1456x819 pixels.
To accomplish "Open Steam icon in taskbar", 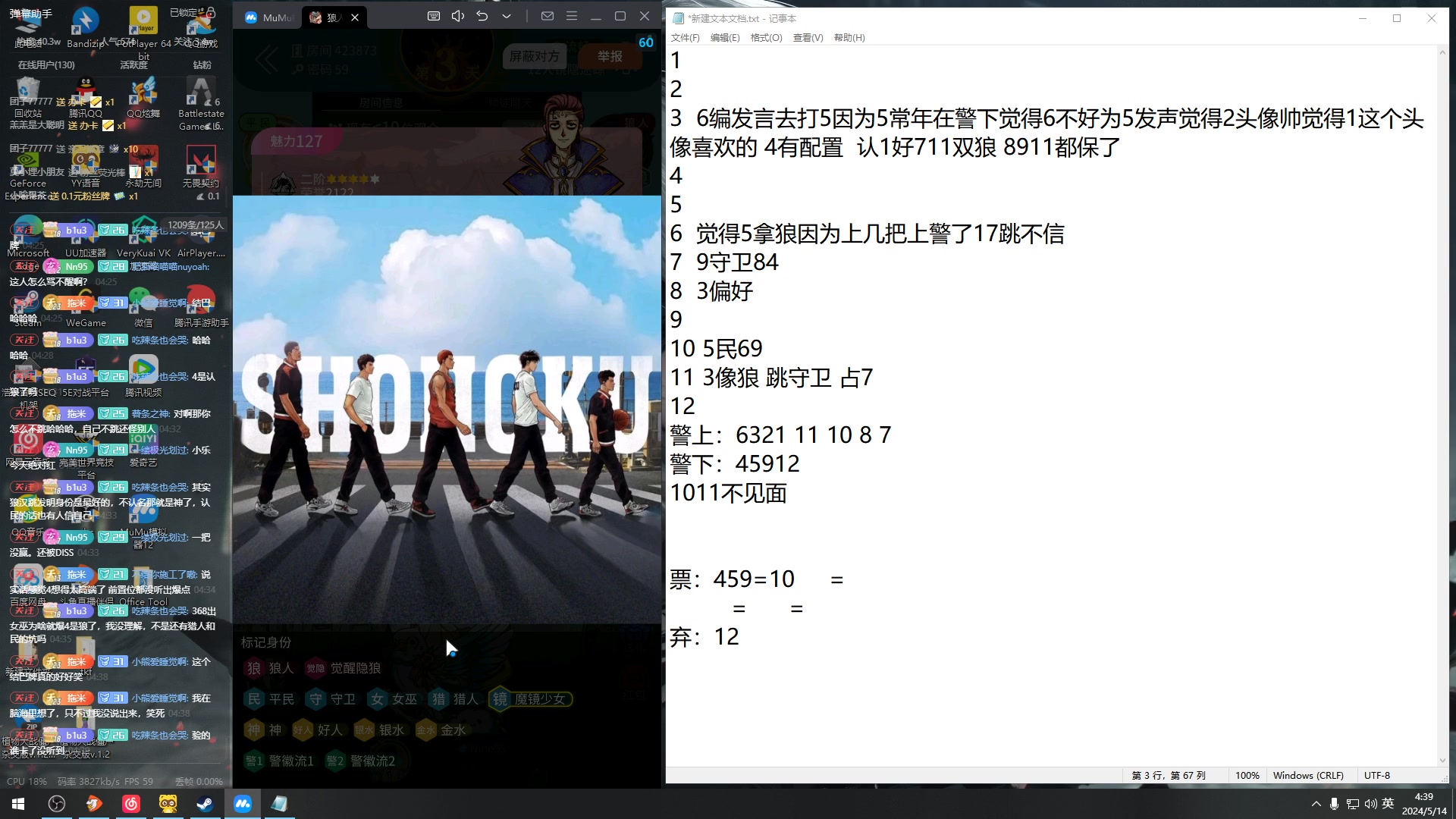I will pos(205,804).
